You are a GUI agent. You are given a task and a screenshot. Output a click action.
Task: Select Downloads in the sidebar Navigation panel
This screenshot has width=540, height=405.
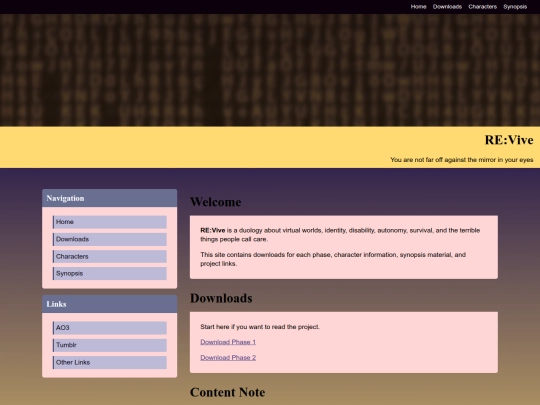tap(110, 239)
